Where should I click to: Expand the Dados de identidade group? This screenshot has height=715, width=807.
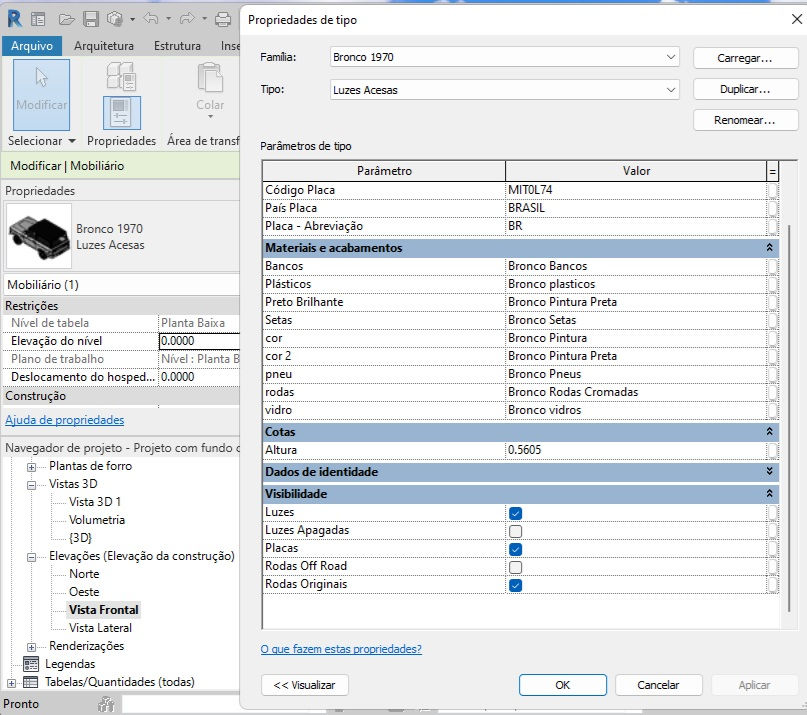click(x=769, y=471)
